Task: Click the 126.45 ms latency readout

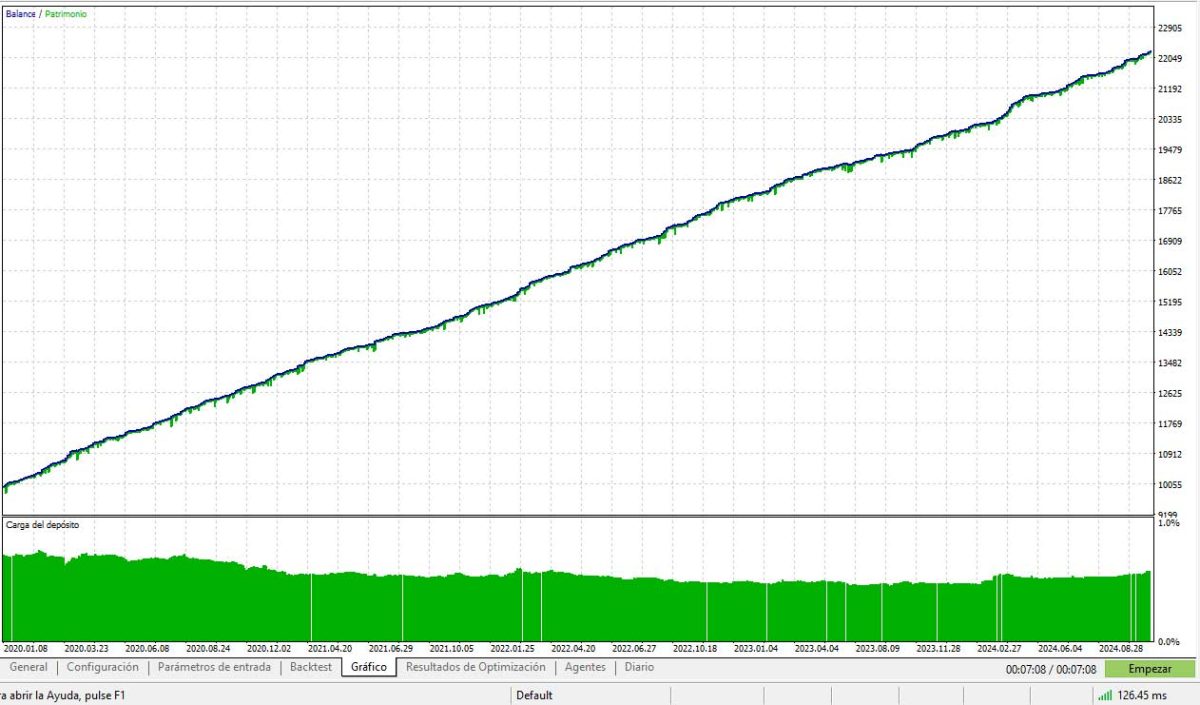Action: tap(1143, 695)
